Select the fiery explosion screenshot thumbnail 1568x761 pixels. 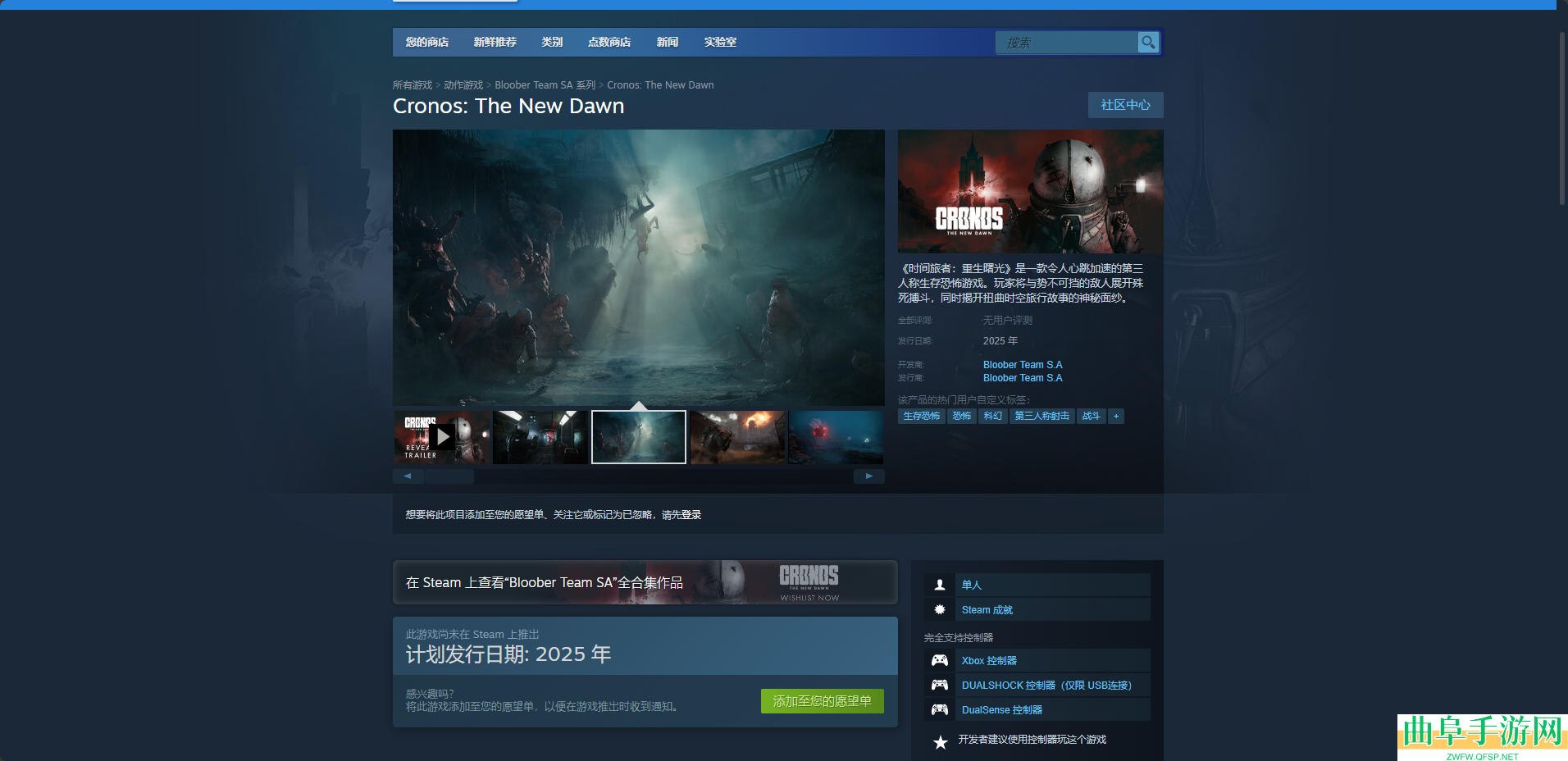pos(737,437)
